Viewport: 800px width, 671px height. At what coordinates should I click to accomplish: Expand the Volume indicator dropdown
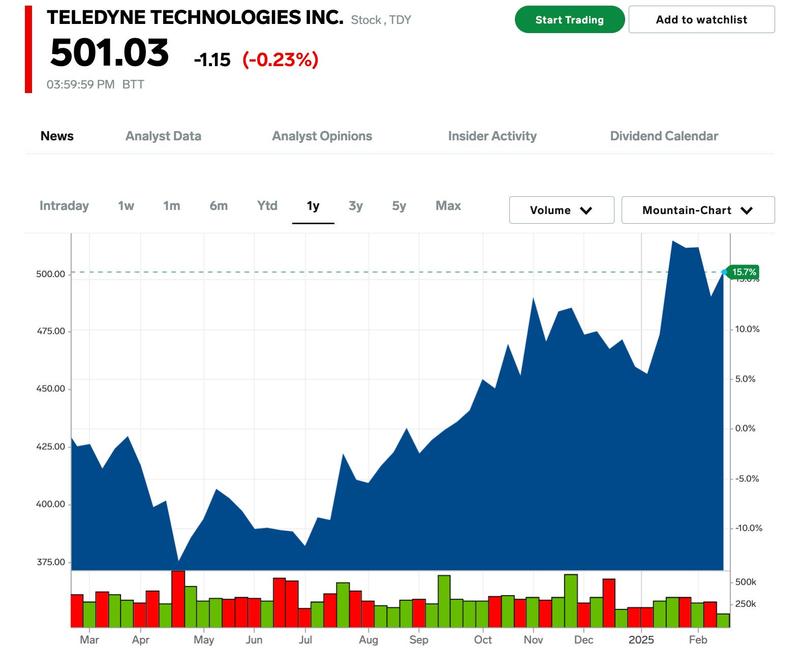(561, 210)
